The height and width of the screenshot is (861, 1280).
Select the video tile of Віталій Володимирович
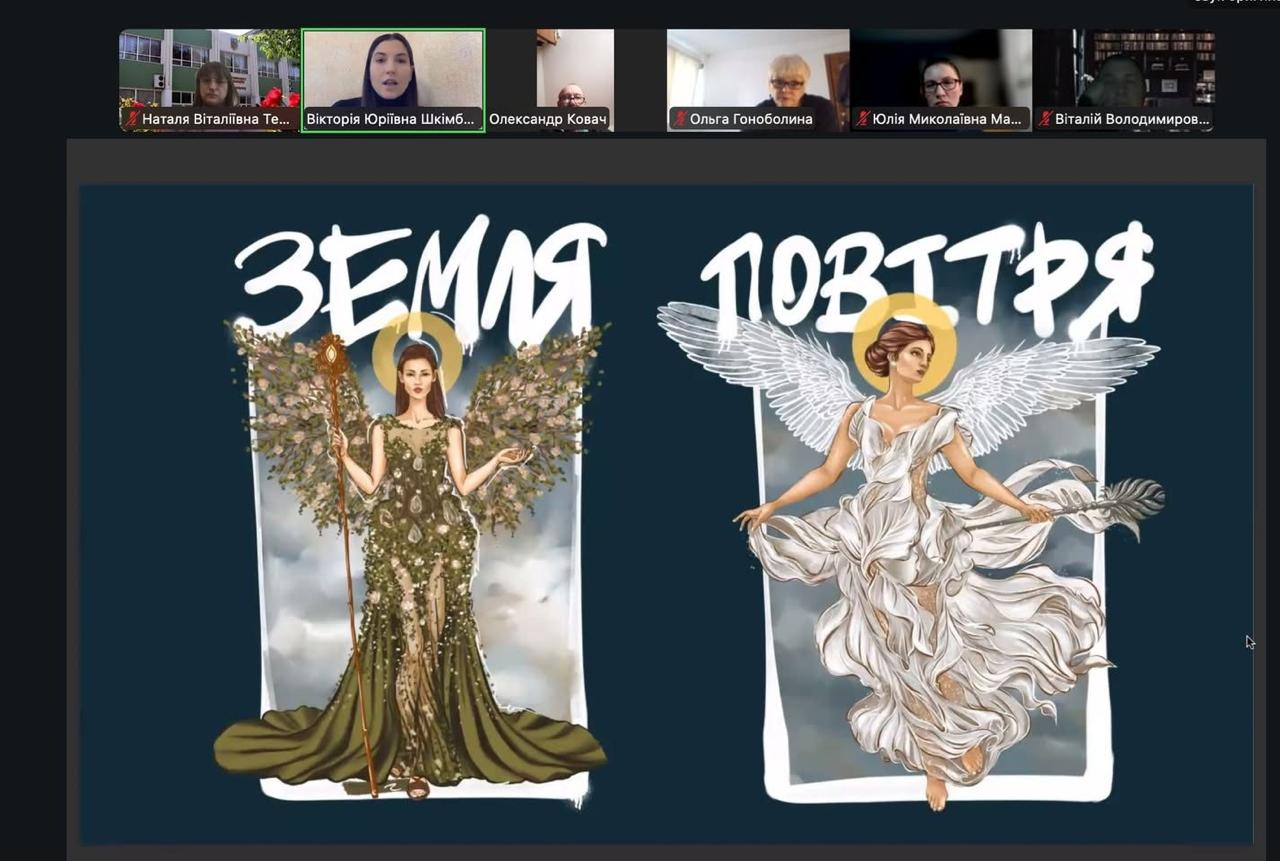(x=1123, y=70)
